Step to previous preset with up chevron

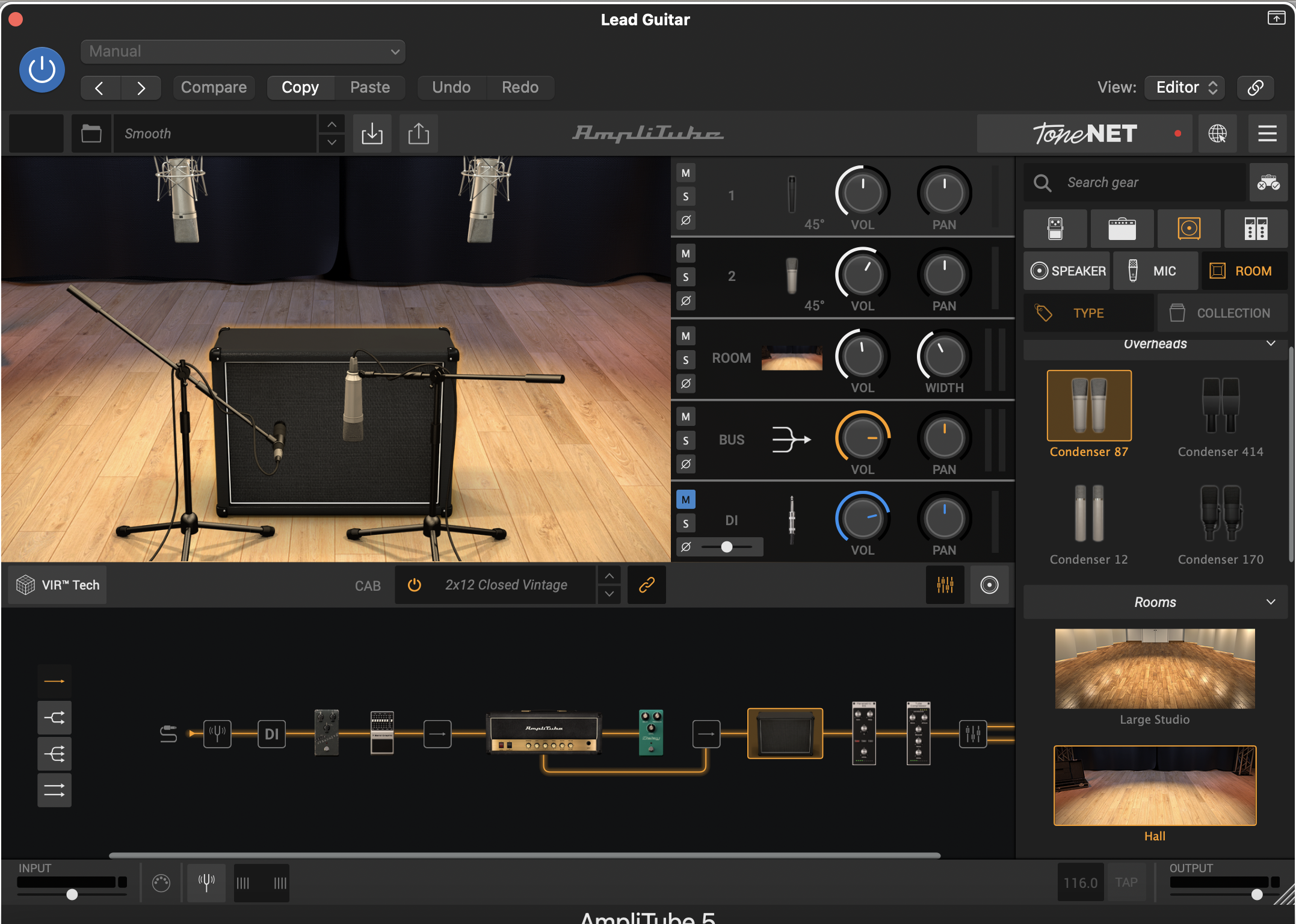click(x=332, y=125)
